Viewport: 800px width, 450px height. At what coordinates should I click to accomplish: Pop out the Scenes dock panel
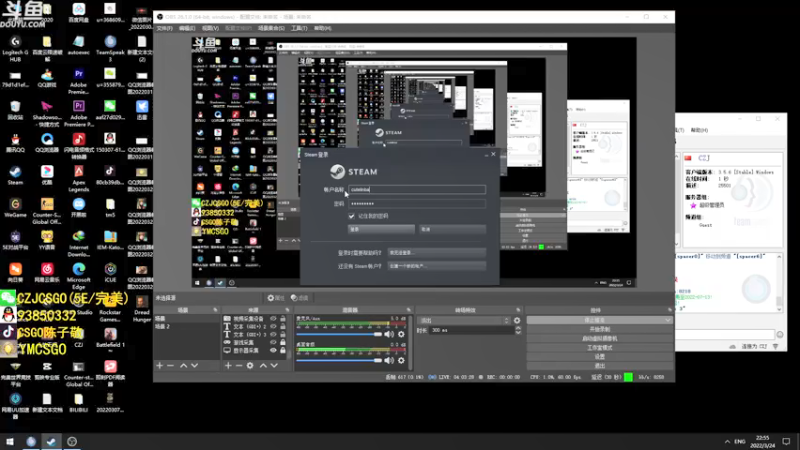pos(215,310)
